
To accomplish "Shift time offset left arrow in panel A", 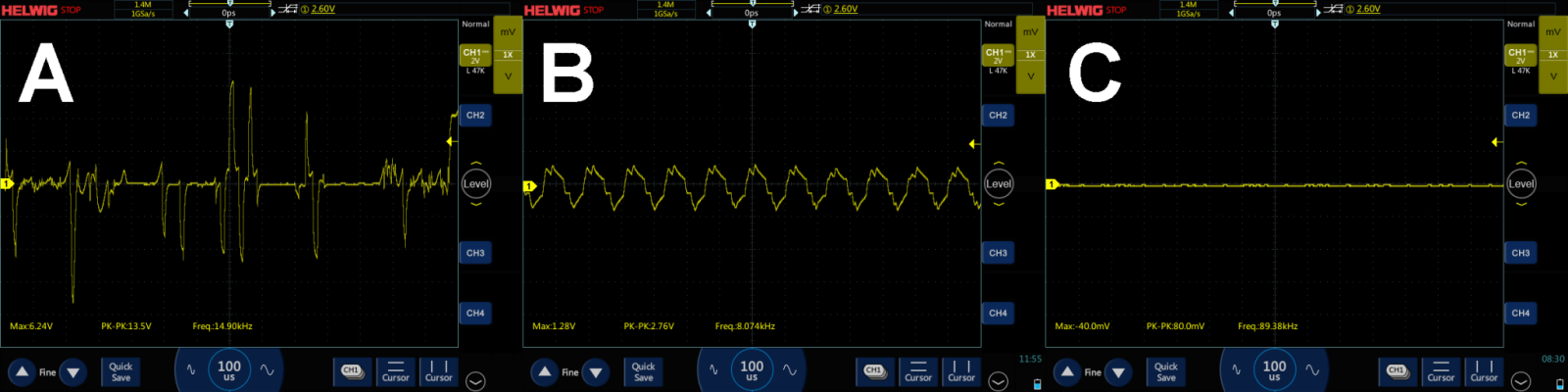I will [x=186, y=13].
